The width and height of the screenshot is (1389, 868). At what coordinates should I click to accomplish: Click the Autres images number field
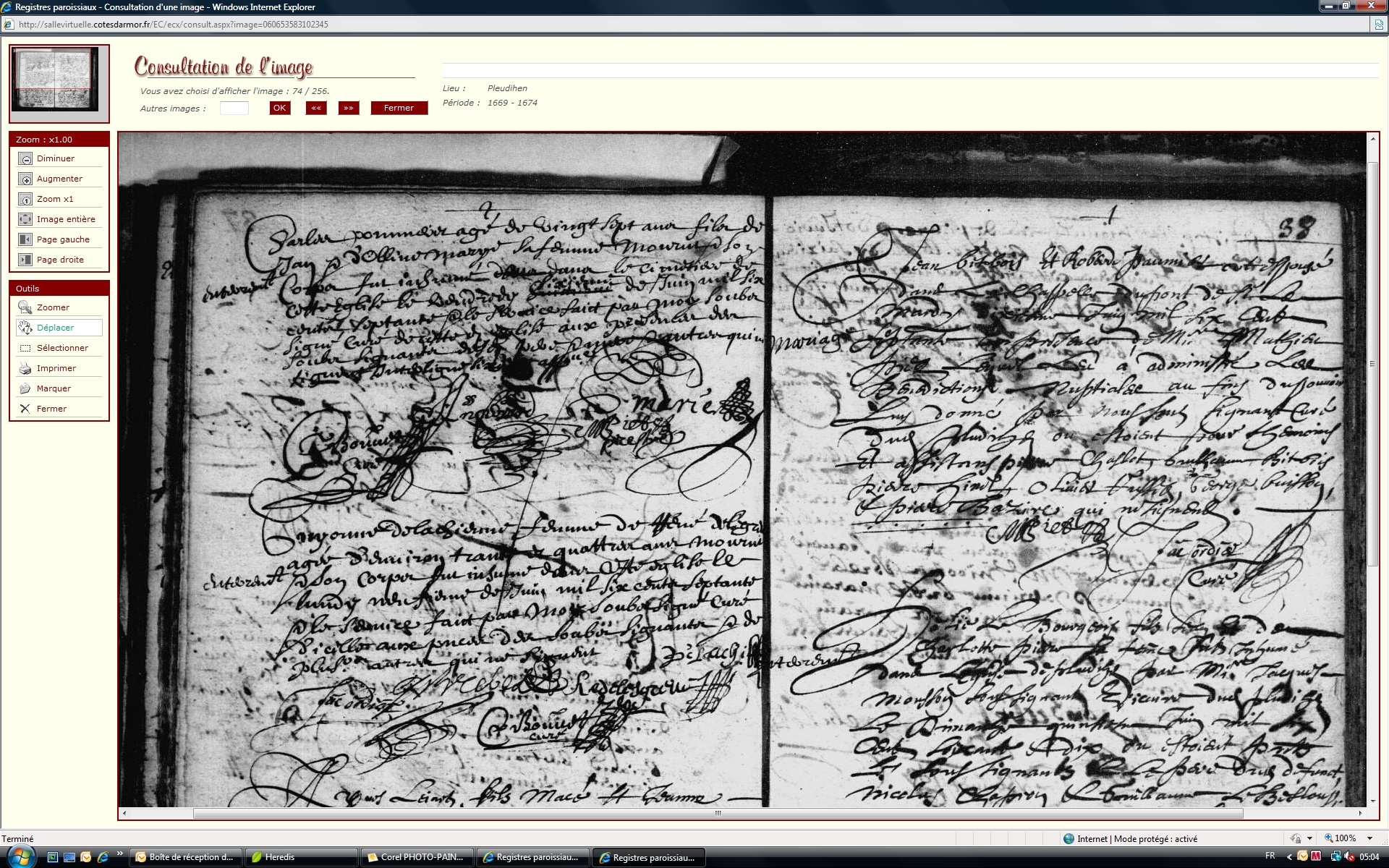[234, 109]
